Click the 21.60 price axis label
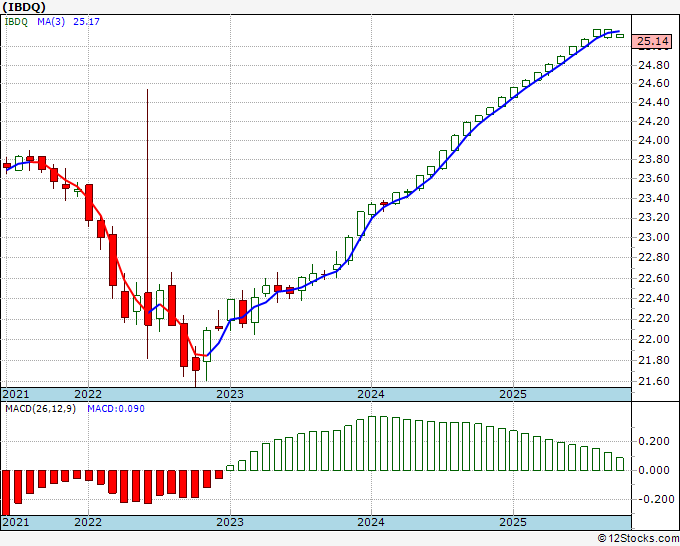The height and width of the screenshot is (546, 680). pos(654,381)
